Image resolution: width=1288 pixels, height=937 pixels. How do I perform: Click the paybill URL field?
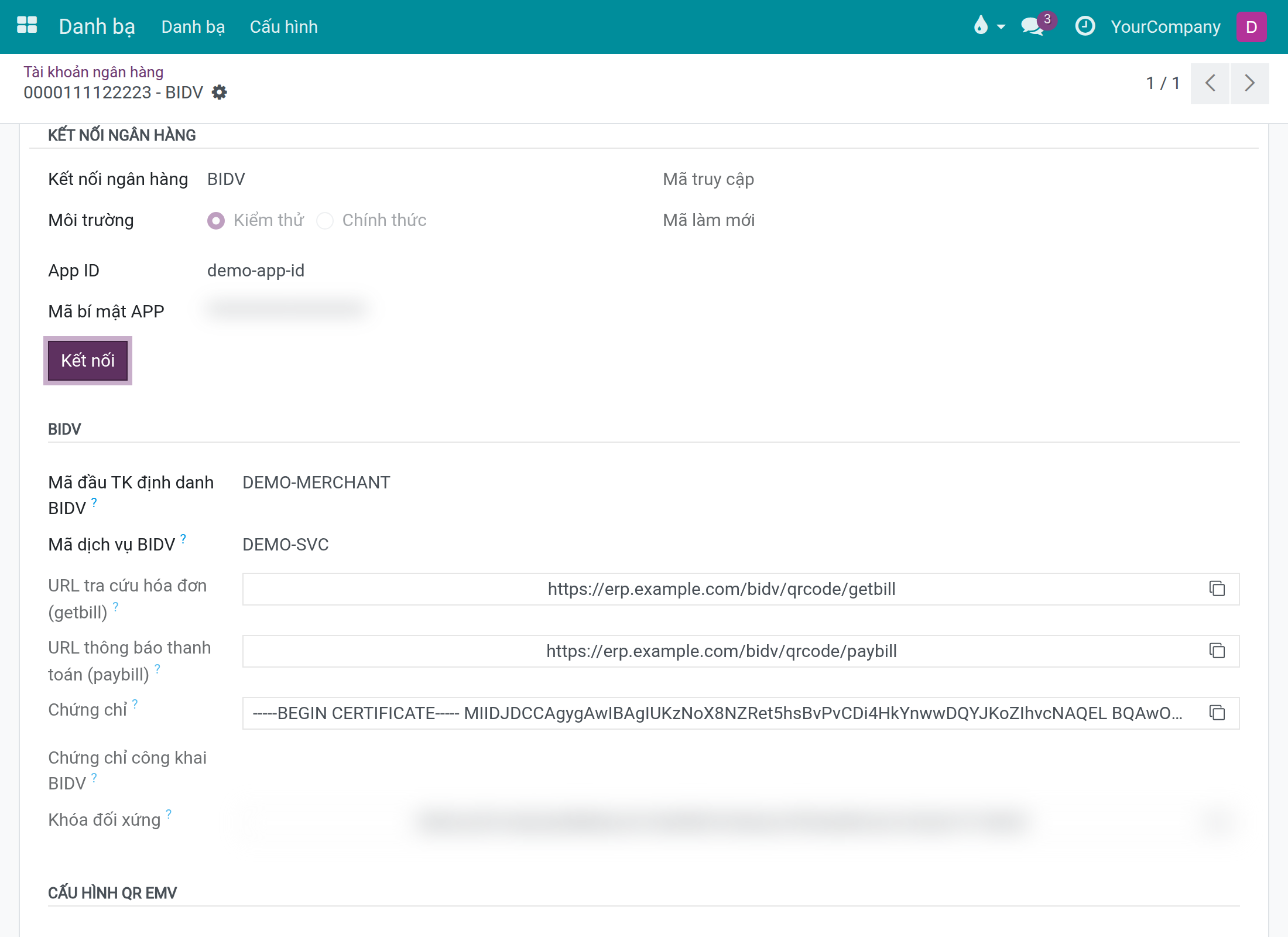click(741, 651)
